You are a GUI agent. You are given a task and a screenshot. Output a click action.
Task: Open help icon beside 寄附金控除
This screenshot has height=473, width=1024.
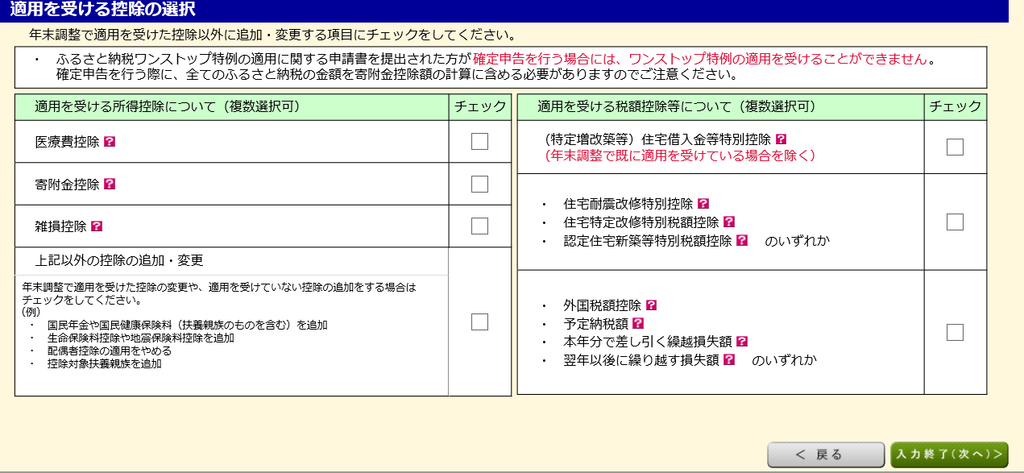point(109,184)
